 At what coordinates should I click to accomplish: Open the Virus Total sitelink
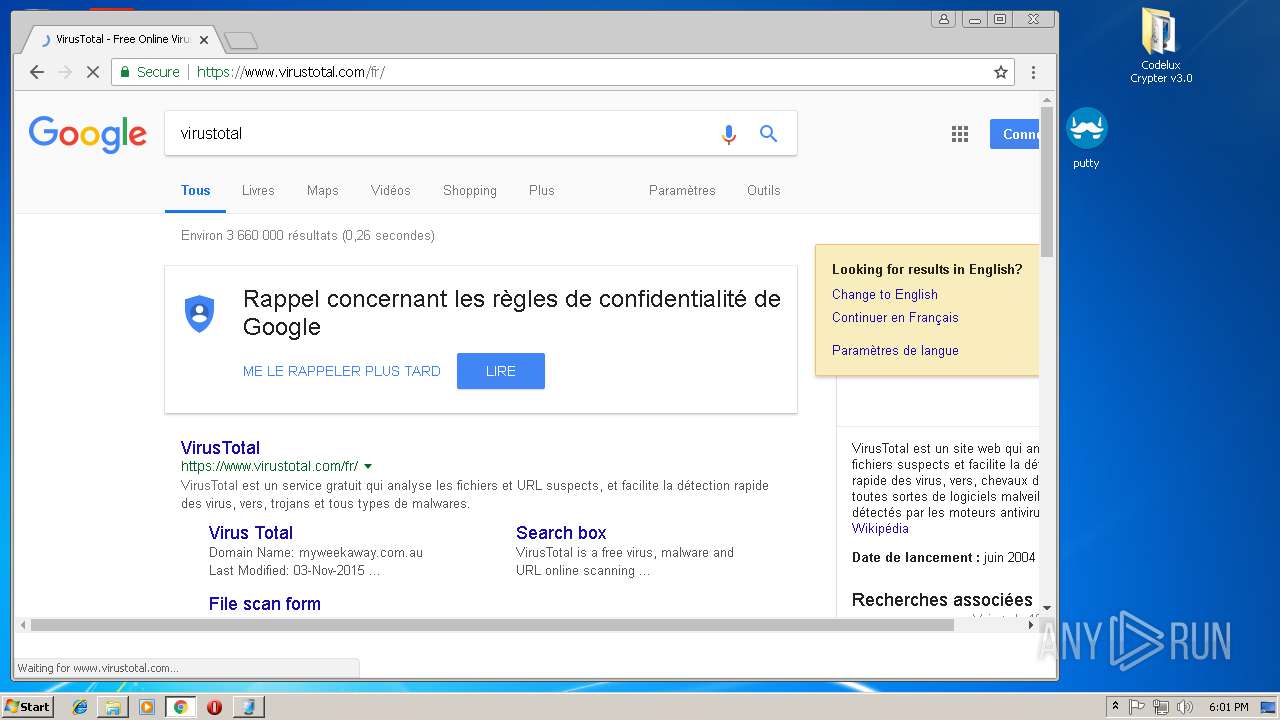click(251, 533)
